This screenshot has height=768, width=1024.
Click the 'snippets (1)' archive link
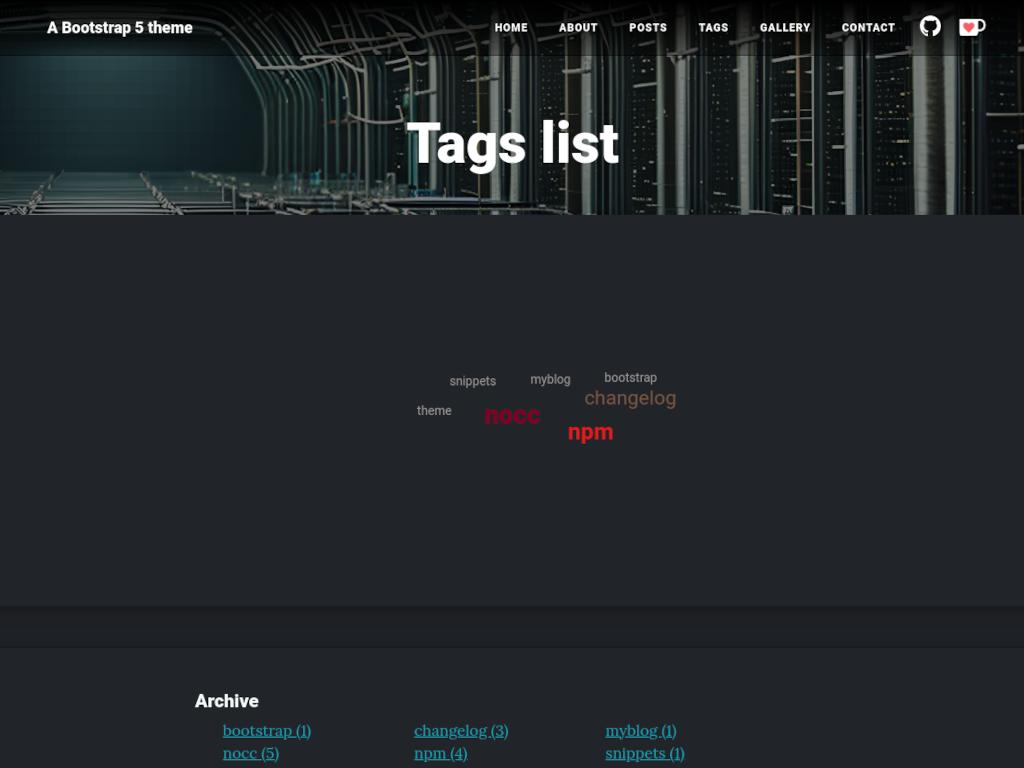coord(644,752)
